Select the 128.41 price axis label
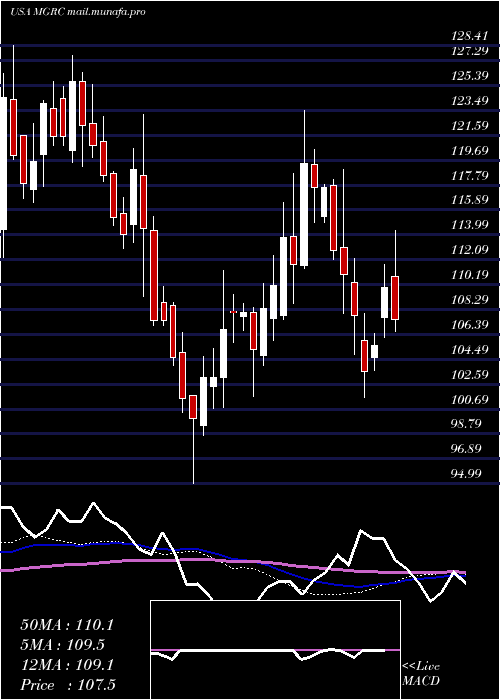 tap(468, 37)
